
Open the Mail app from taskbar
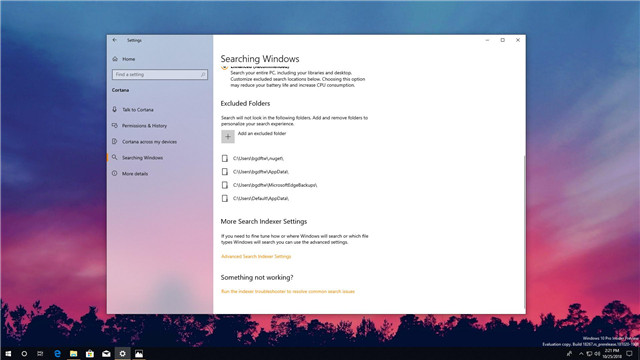106,353
